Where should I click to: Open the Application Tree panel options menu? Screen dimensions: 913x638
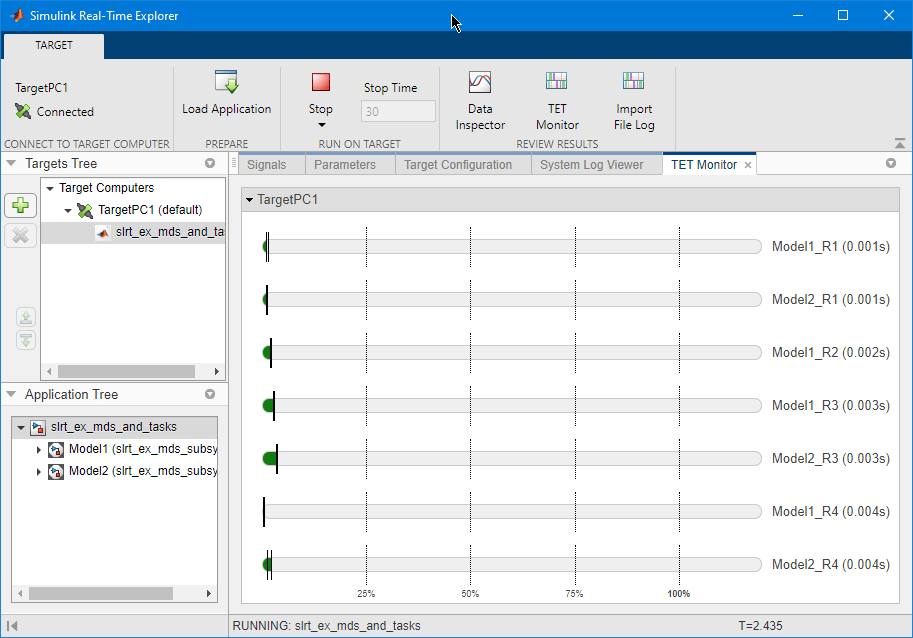point(210,395)
